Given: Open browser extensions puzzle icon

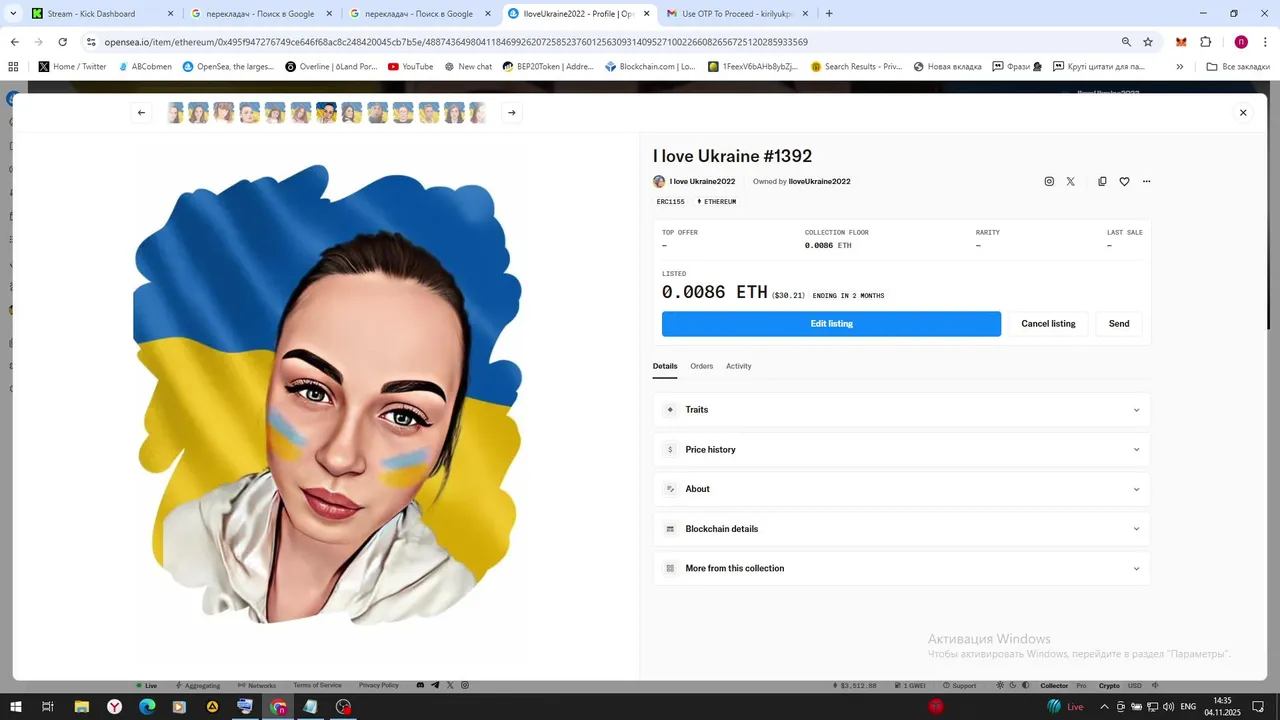Looking at the screenshot, I should [1205, 42].
